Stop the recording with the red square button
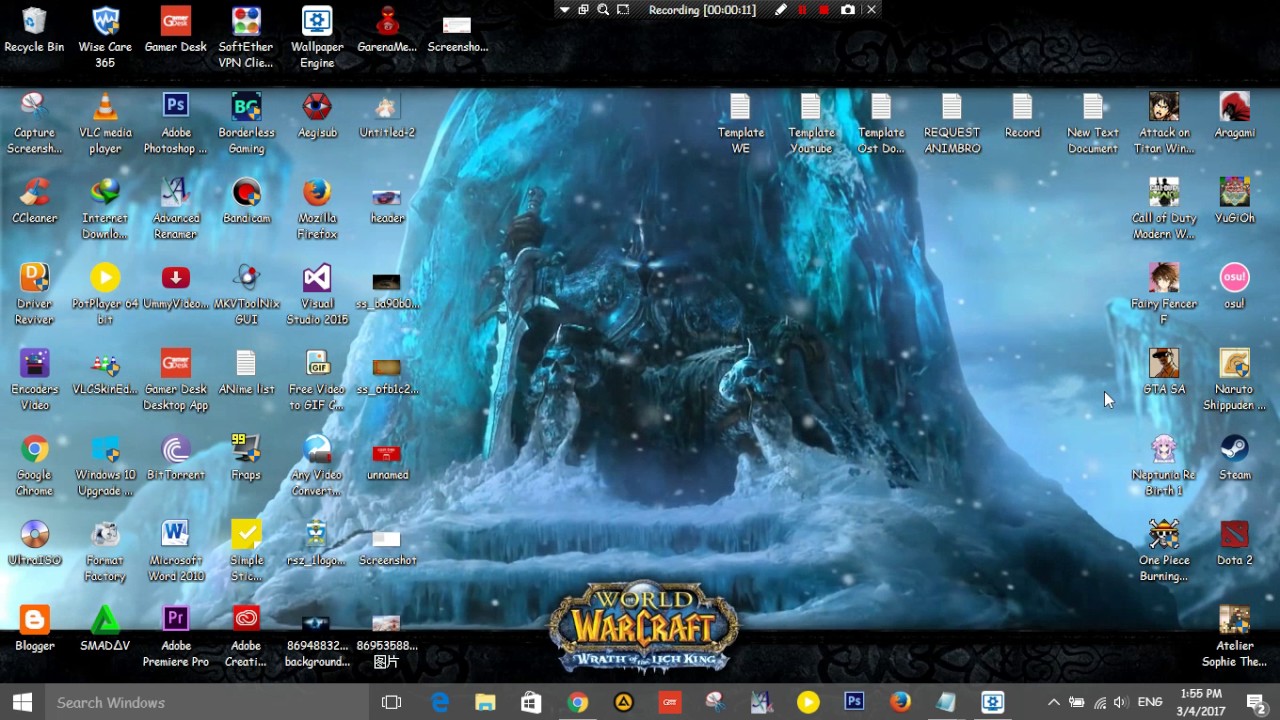Image resolution: width=1280 pixels, height=720 pixels. (x=824, y=9)
